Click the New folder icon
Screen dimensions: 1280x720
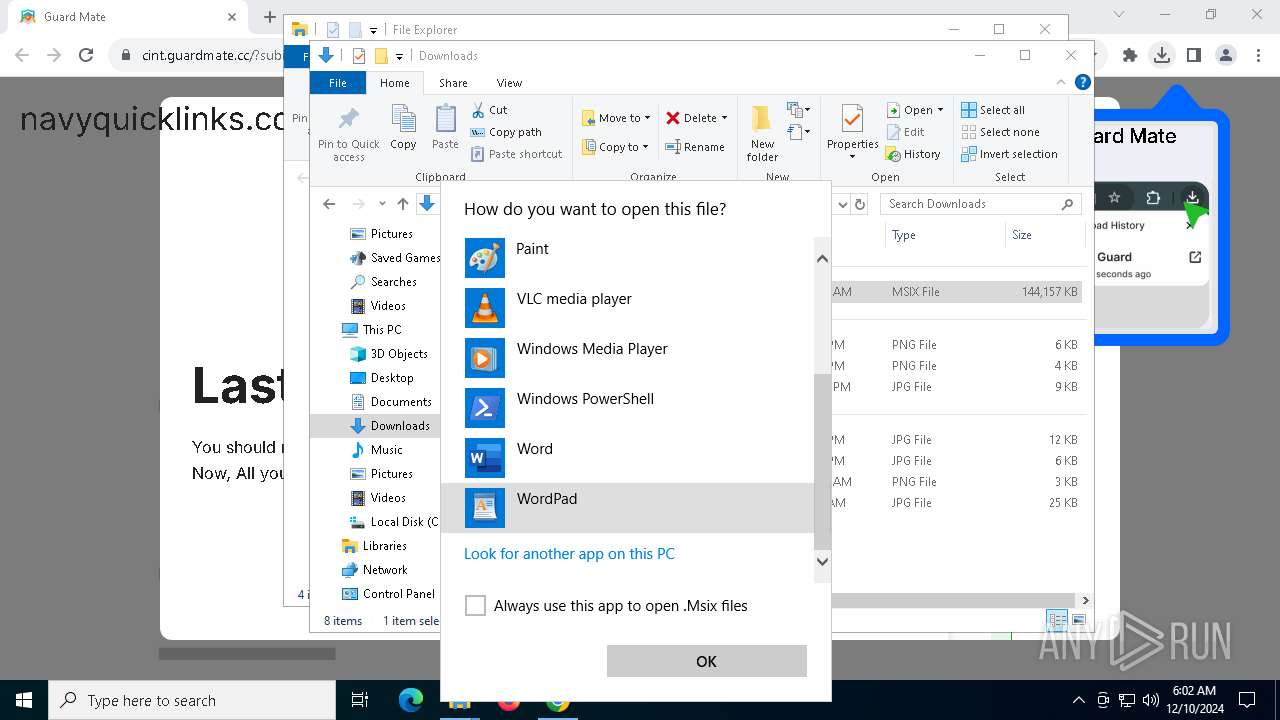(762, 132)
